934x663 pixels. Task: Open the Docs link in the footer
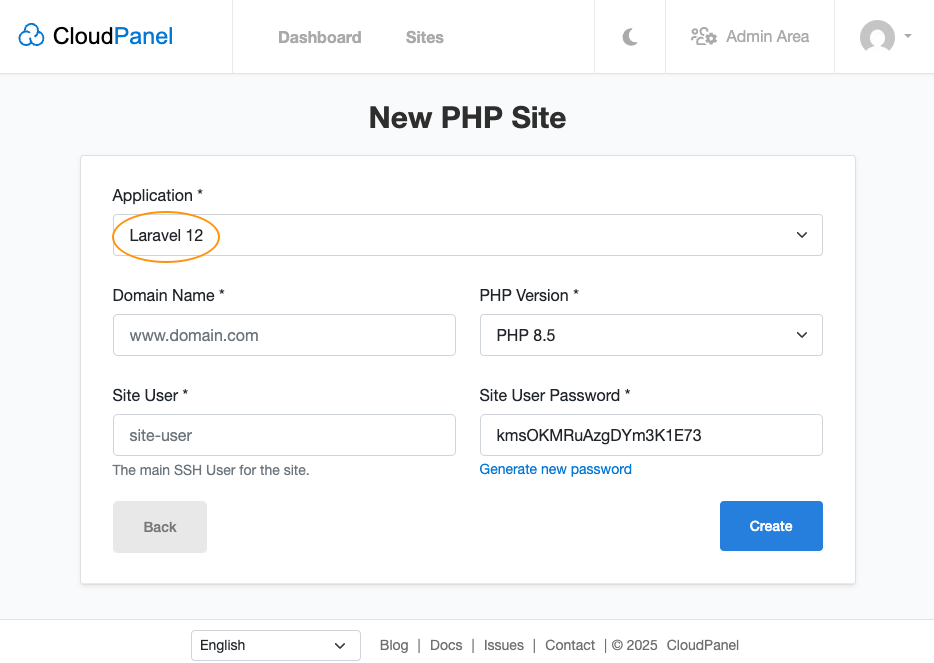pyautogui.click(x=446, y=645)
